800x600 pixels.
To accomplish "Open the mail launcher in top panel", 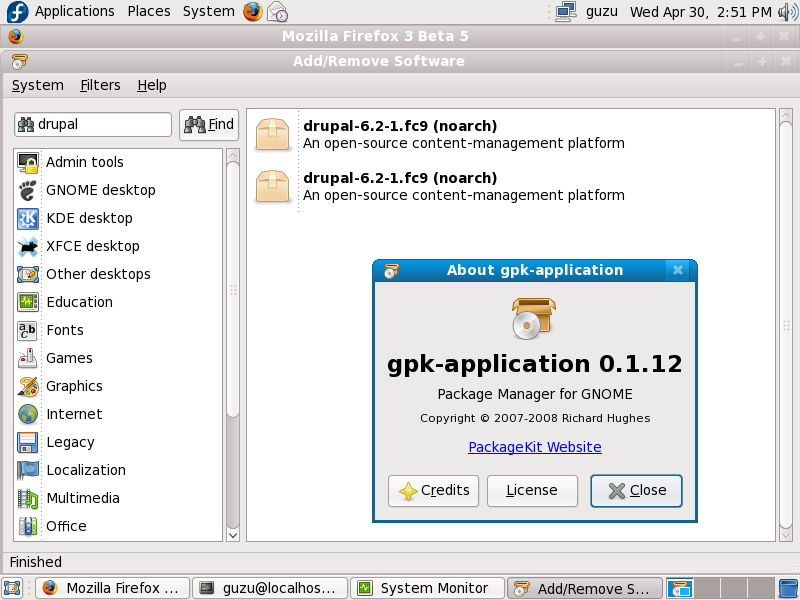I will [x=278, y=11].
